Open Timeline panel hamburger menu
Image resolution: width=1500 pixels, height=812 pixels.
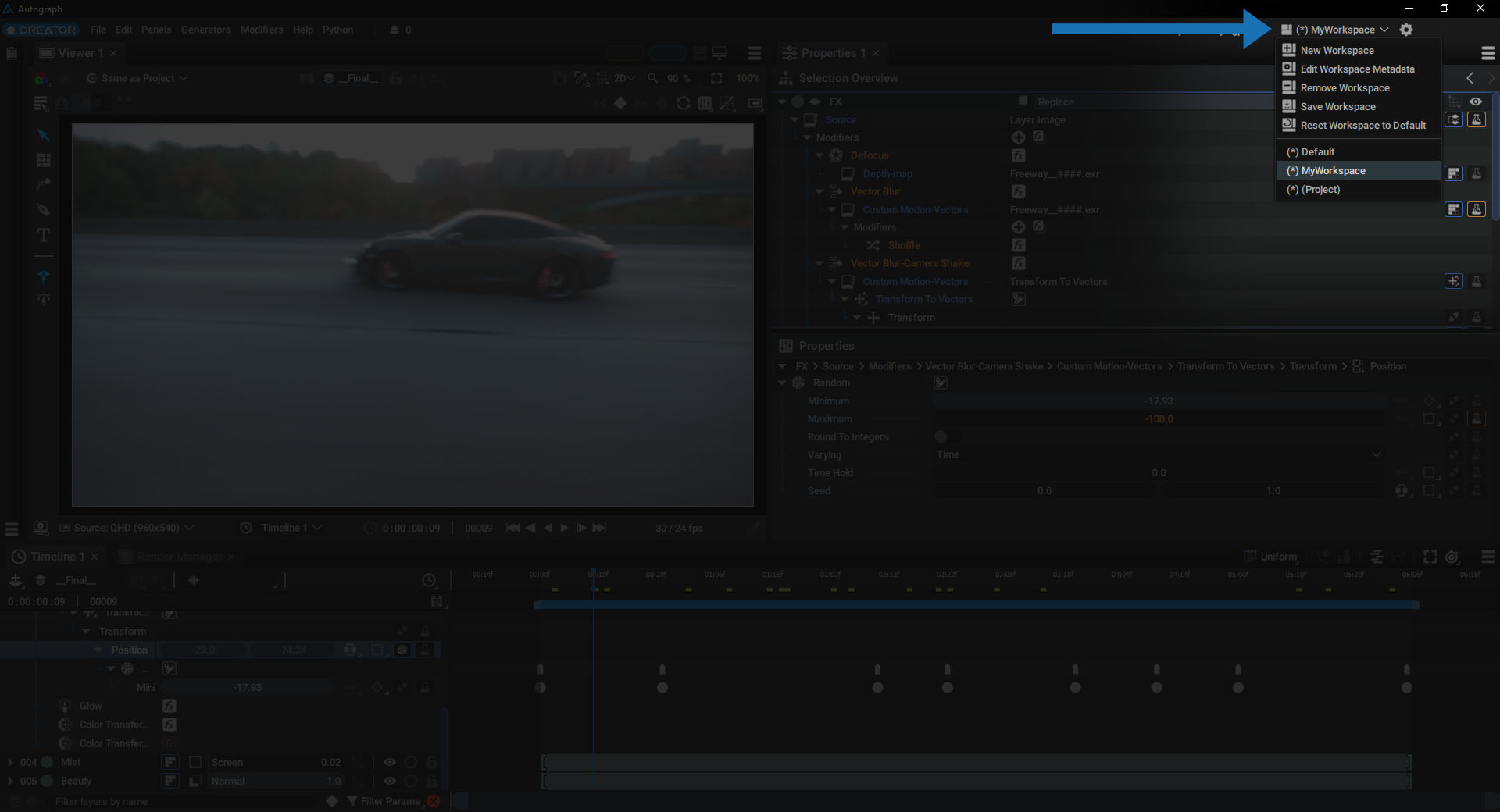(x=1488, y=557)
